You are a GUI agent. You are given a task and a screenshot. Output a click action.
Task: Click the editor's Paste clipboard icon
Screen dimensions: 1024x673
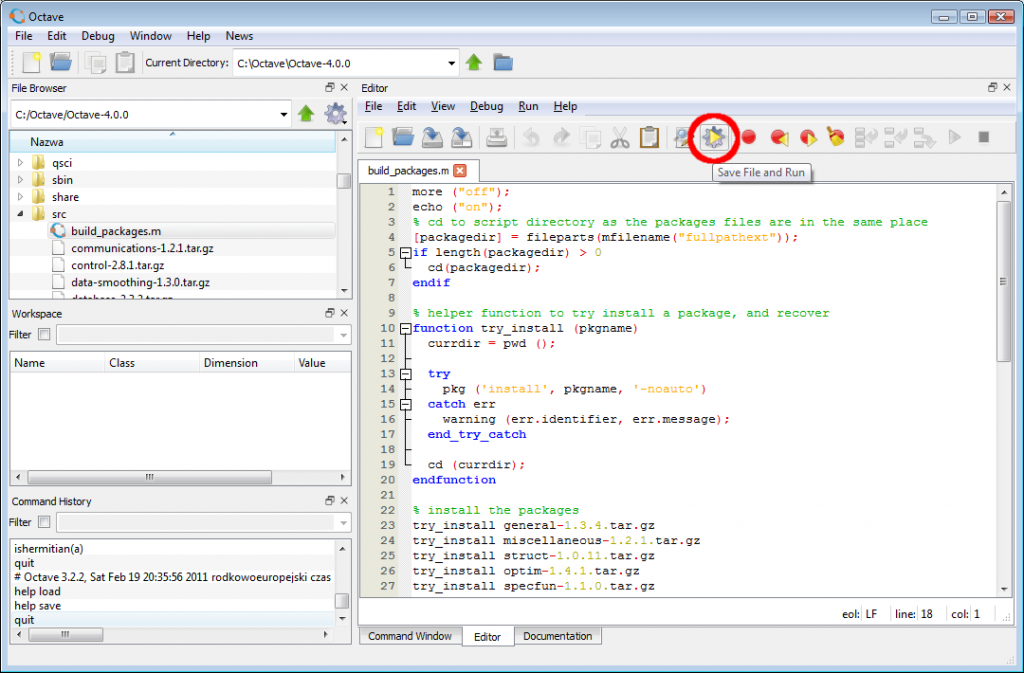pos(649,138)
